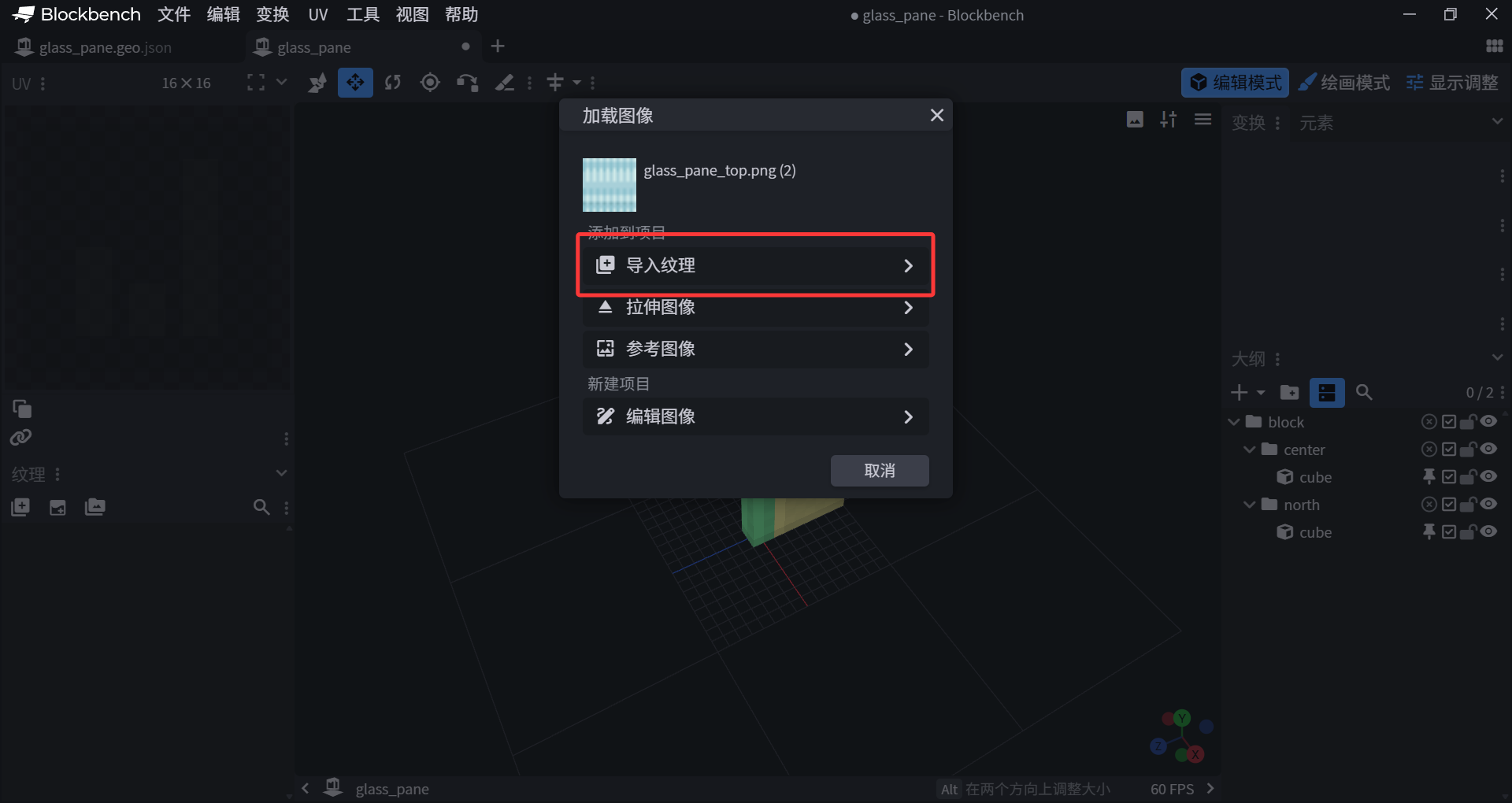Choose 编辑图像 in the dialog
The image size is (1512, 803).
[755, 416]
